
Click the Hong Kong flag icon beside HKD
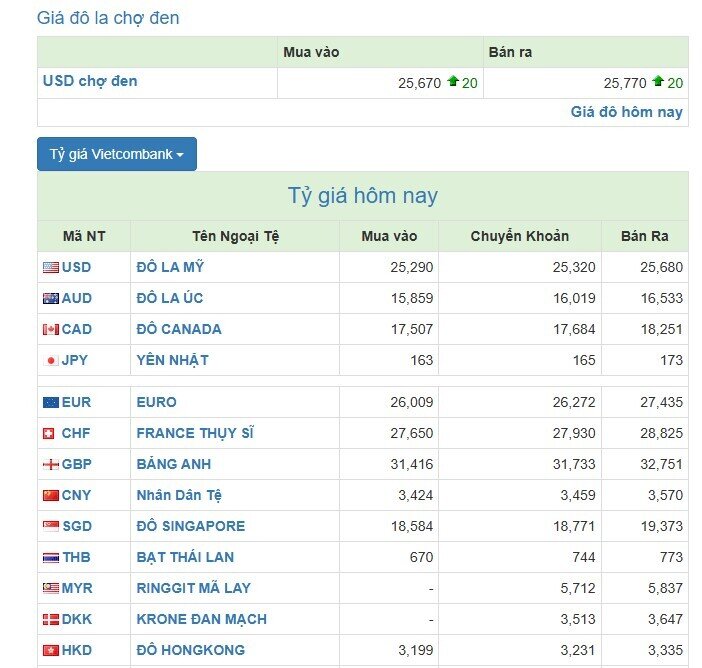tap(51, 650)
